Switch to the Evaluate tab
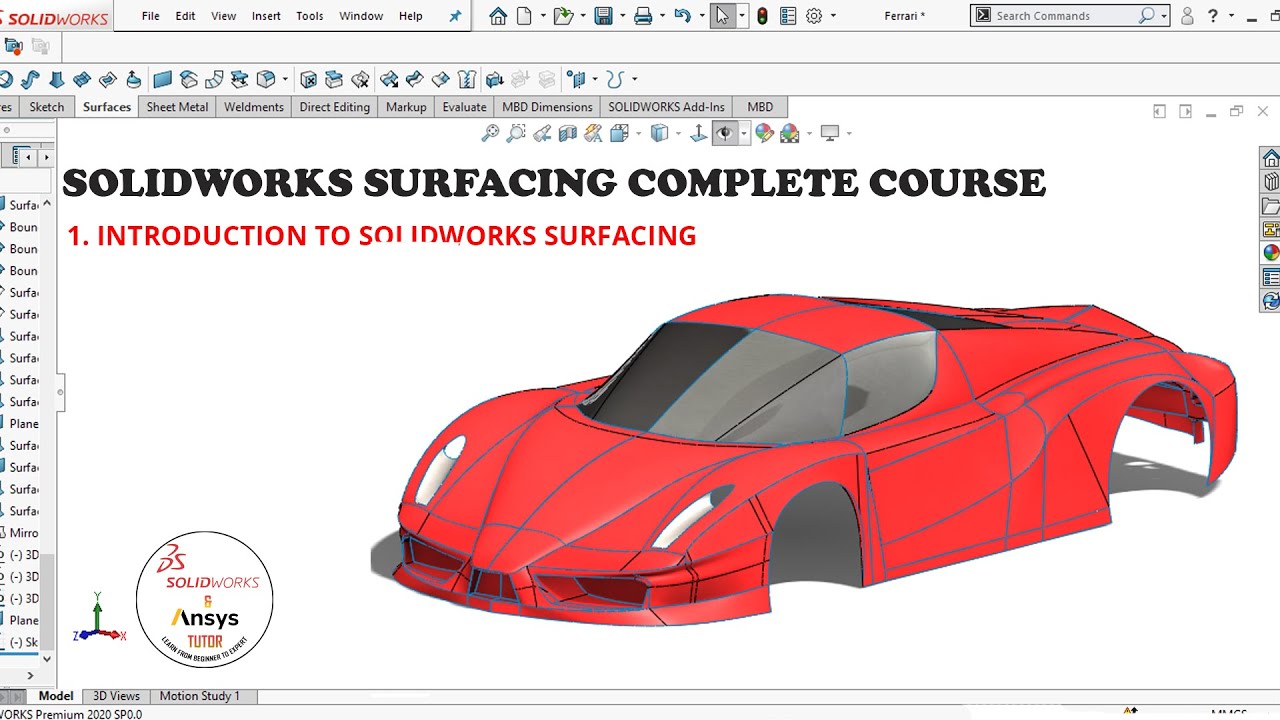1280x720 pixels. tap(464, 107)
